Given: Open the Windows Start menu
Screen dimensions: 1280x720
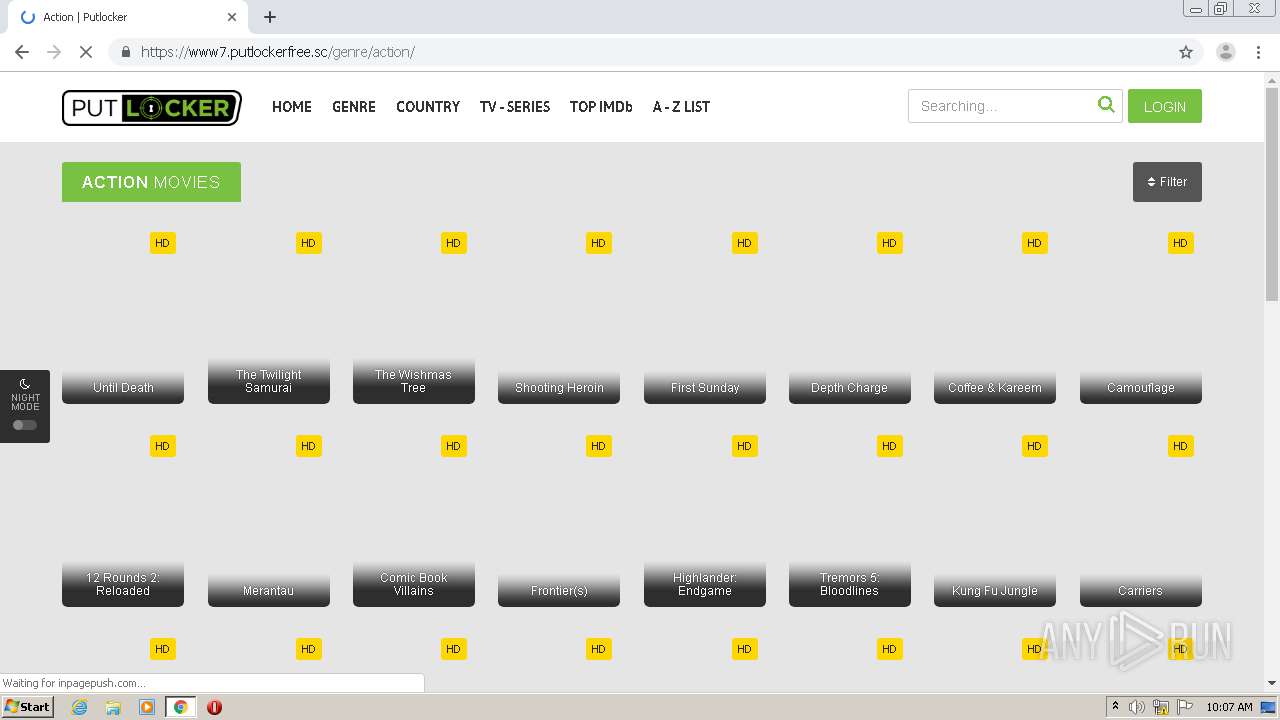Looking at the screenshot, I should pyautogui.click(x=28, y=707).
